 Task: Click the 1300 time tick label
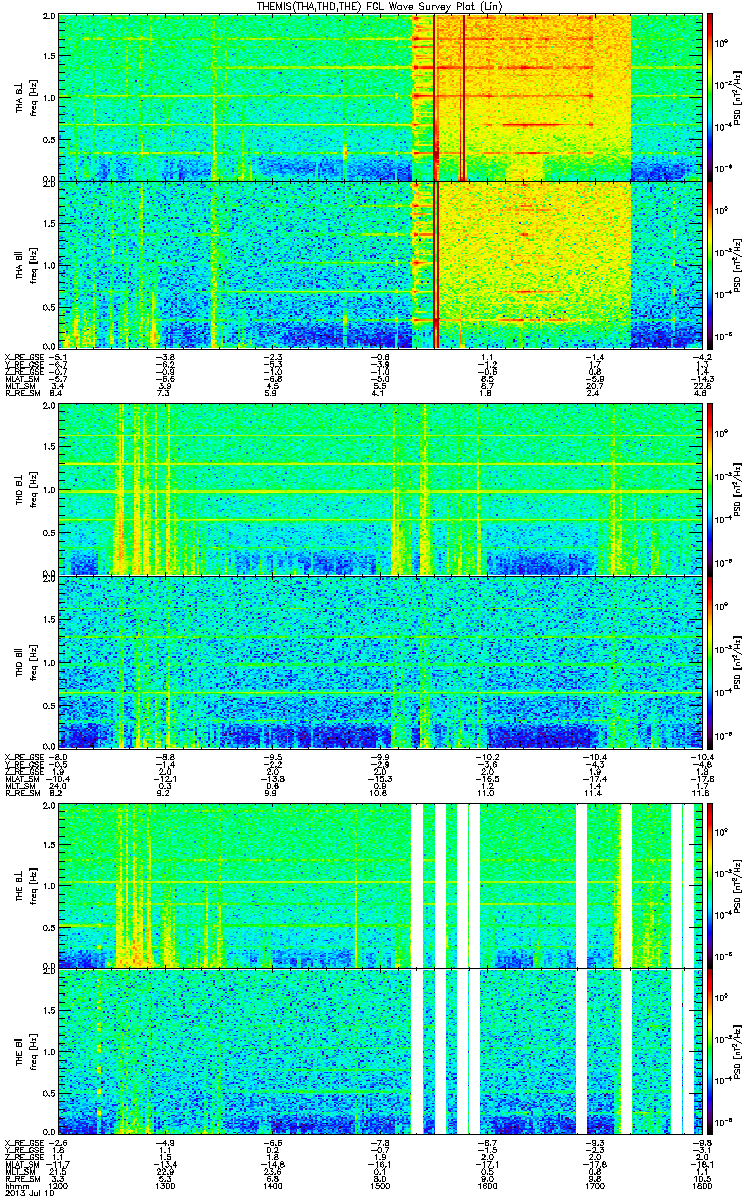click(x=167, y=1186)
